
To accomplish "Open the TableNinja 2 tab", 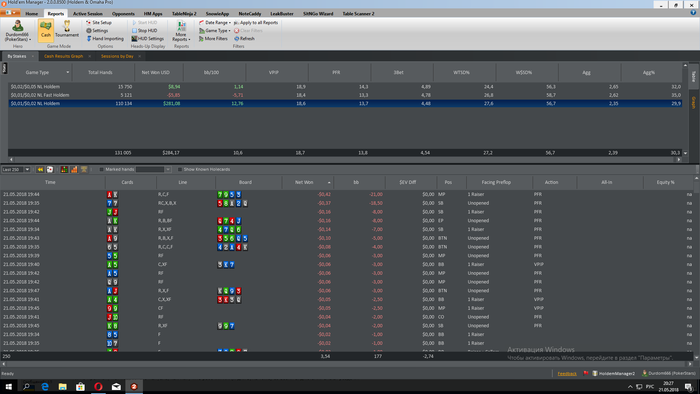I will click(x=184, y=13).
